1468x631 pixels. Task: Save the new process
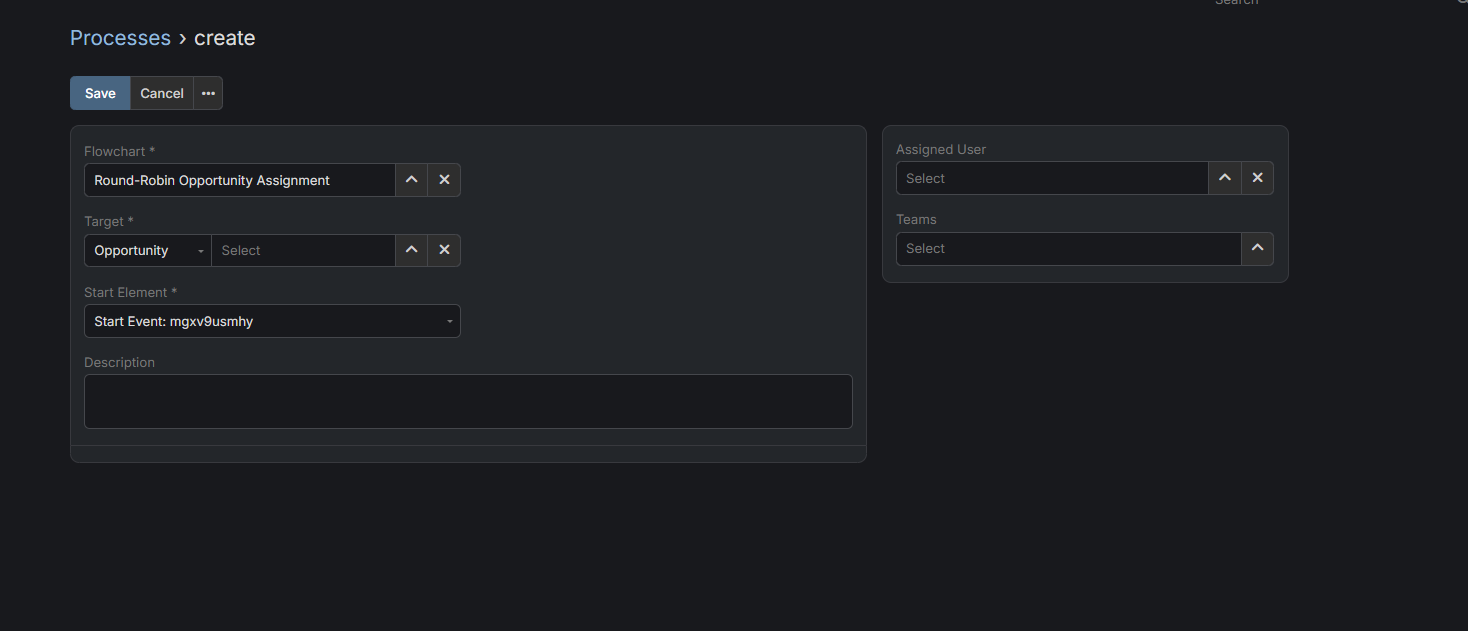pyautogui.click(x=100, y=93)
